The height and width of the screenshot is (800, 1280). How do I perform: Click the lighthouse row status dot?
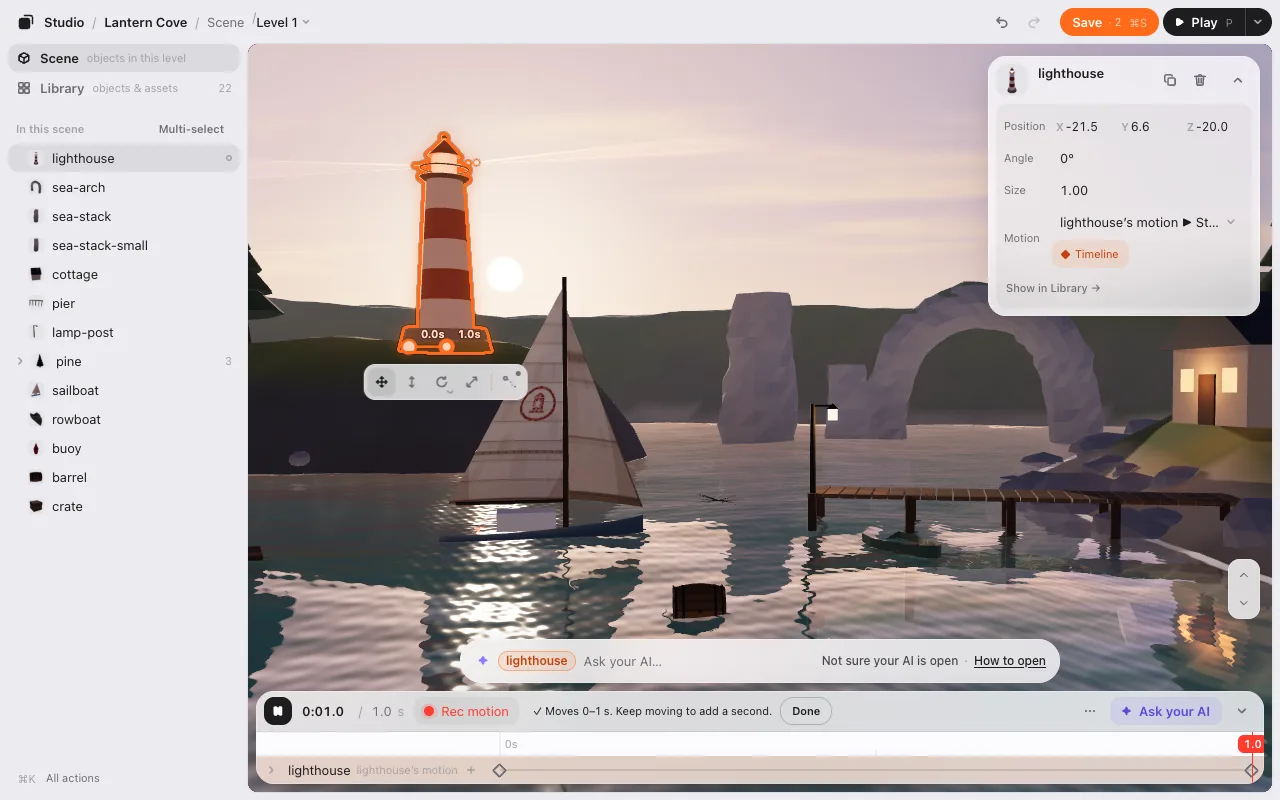pos(229,158)
